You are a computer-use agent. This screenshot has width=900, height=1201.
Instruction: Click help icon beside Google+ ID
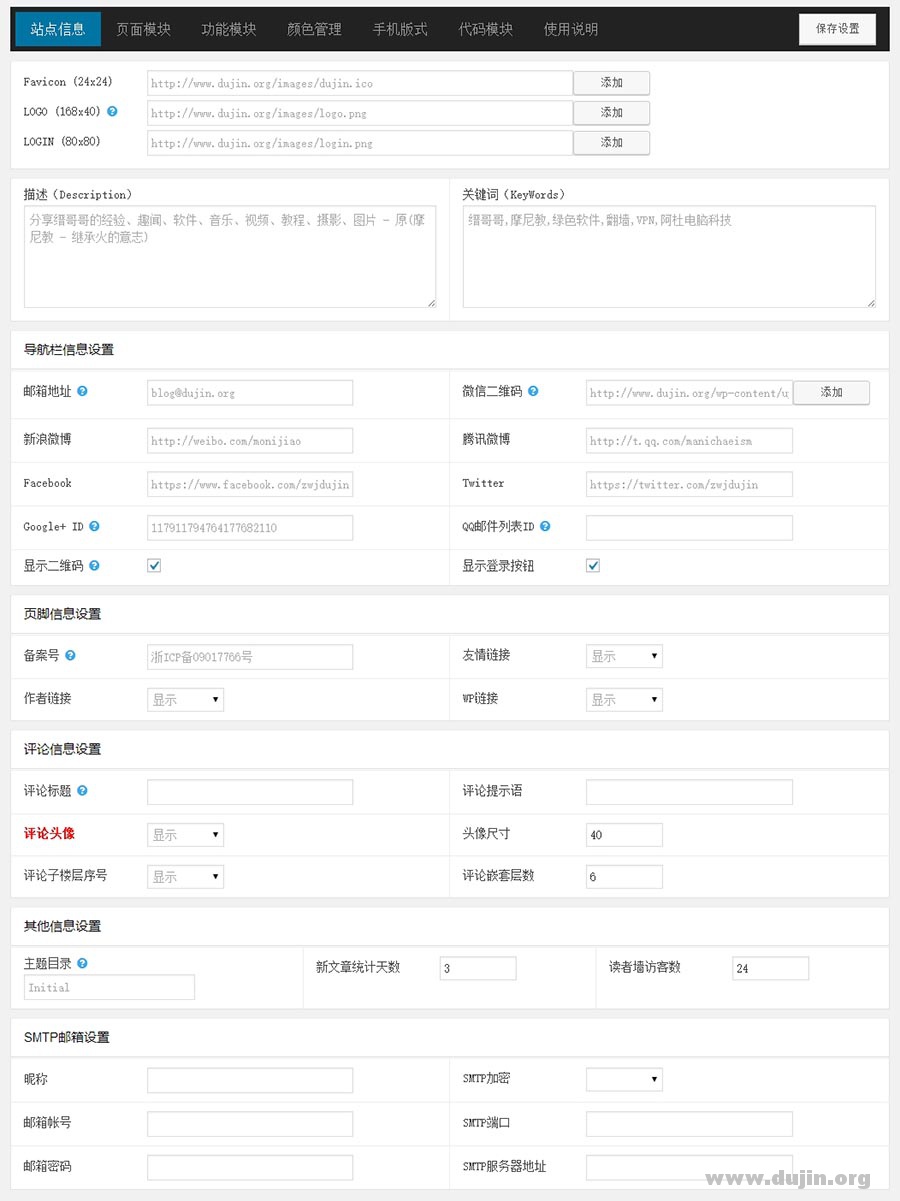click(x=94, y=526)
